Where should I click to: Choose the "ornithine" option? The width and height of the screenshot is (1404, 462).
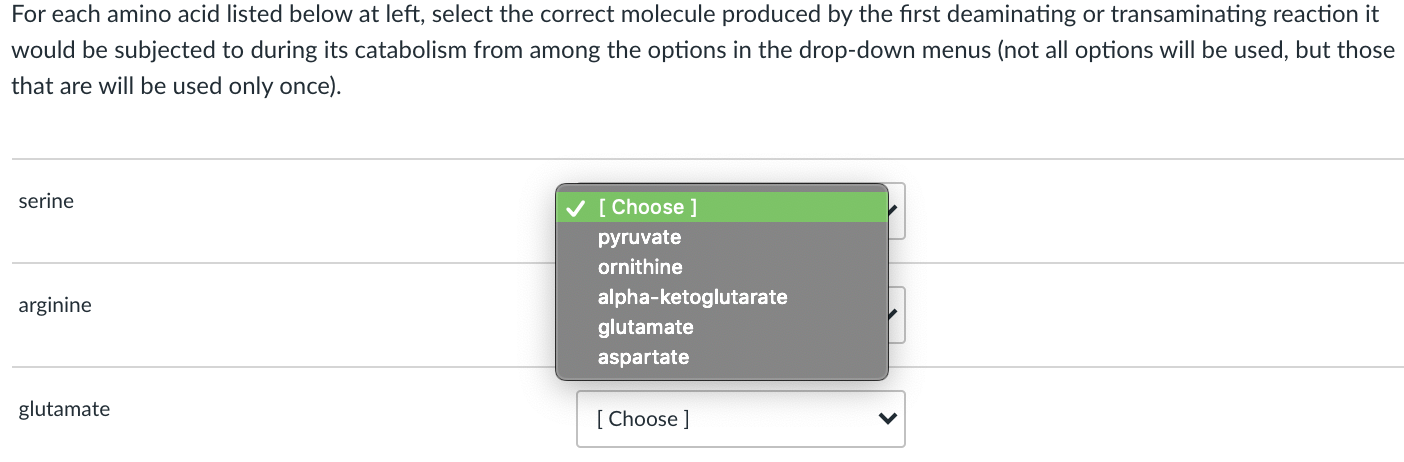click(640, 267)
